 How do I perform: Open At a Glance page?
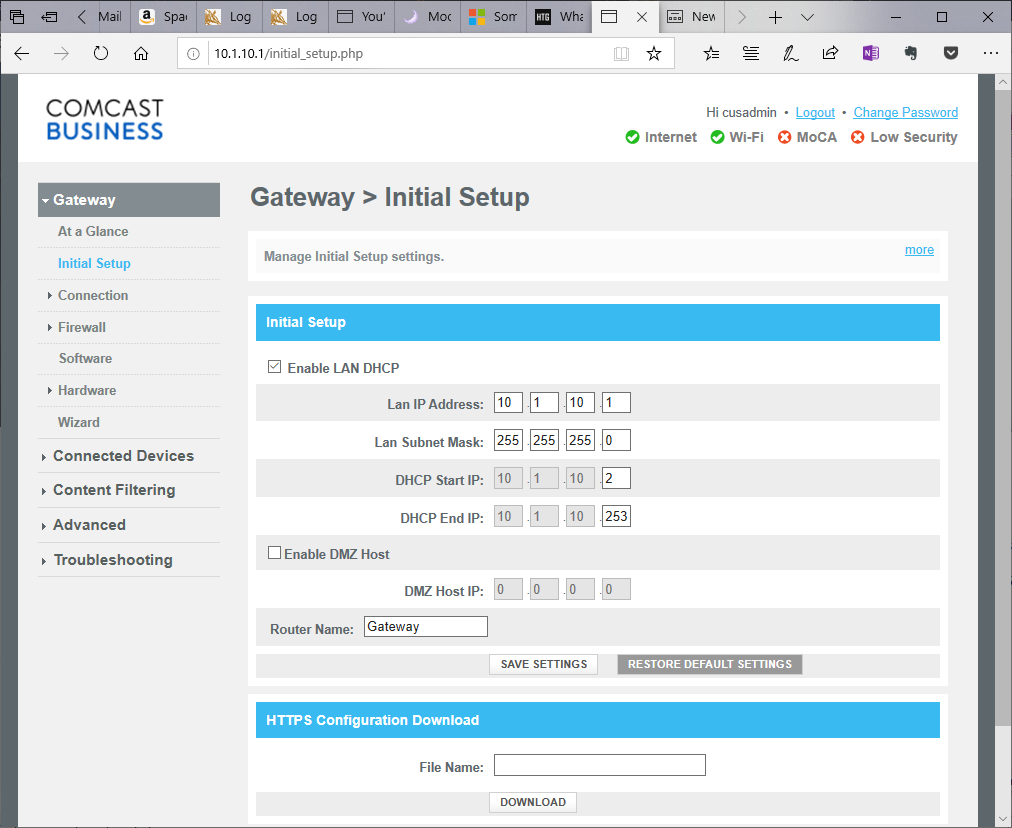click(x=93, y=232)
